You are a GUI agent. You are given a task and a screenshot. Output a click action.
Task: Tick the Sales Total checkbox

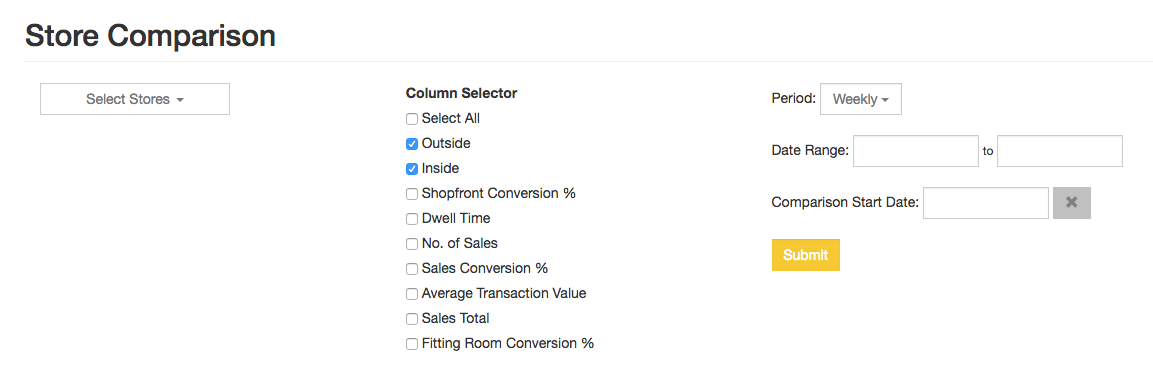pos(412,319)
